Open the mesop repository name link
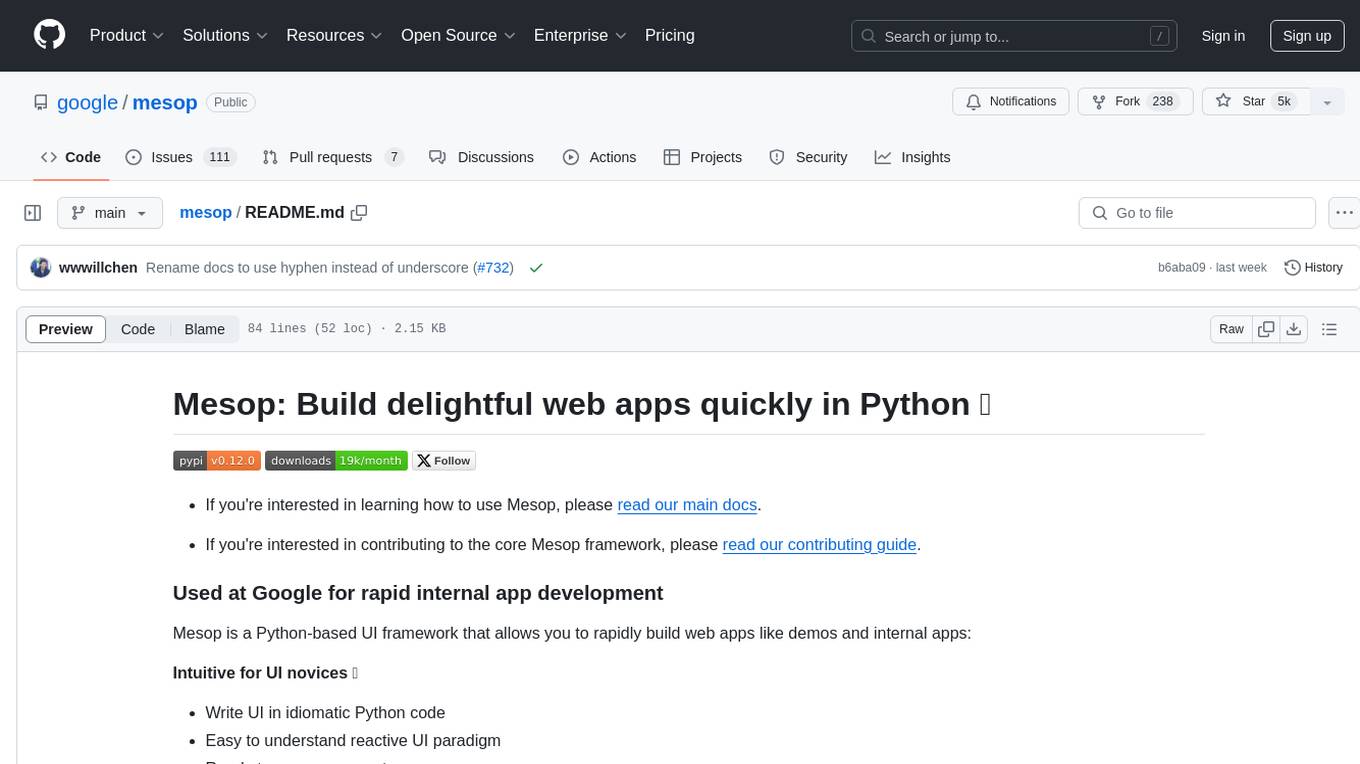Viewport: 1360px width, 764px height. click(x=165, y=102)
